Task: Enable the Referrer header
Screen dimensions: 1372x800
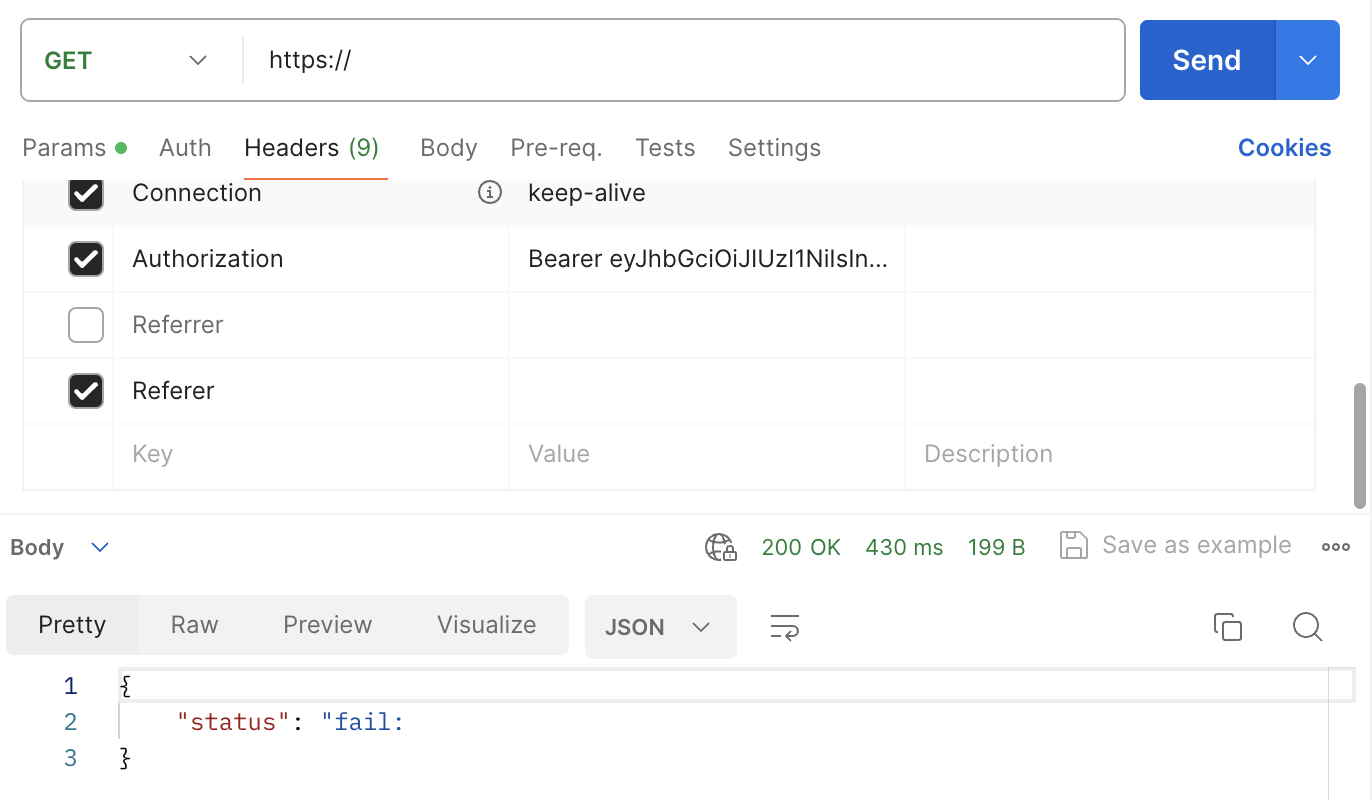Action: tap(85, 324)
